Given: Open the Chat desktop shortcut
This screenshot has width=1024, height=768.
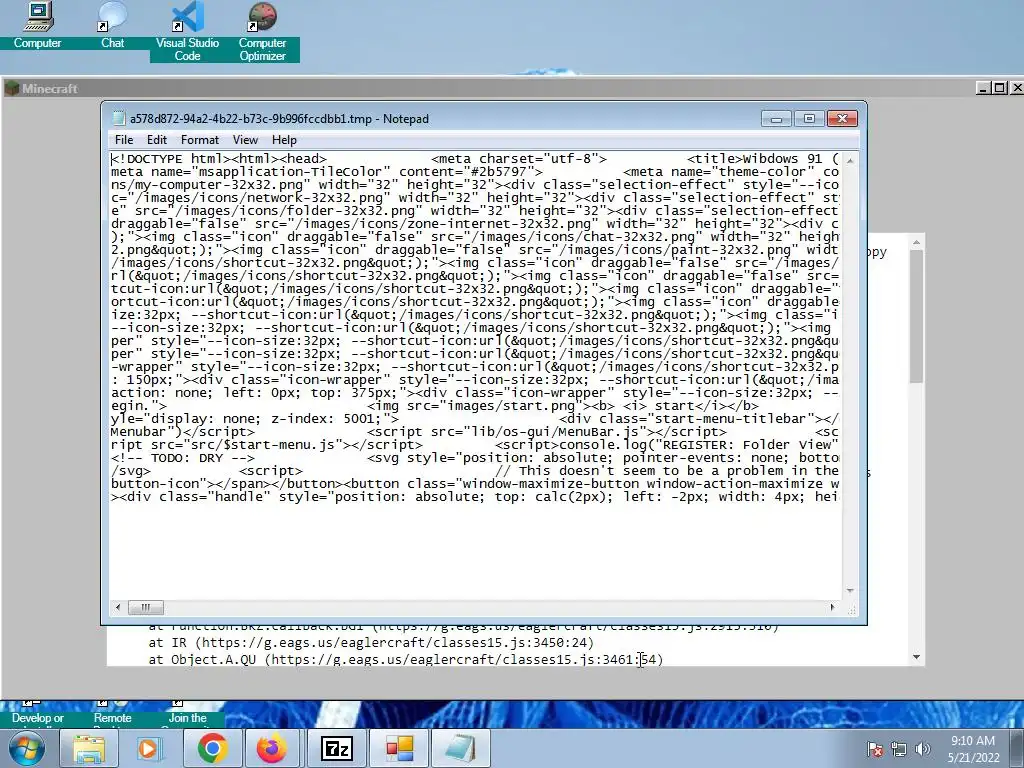Looking at the screenshot, I should pyautogui.click(x=112, y=25).
